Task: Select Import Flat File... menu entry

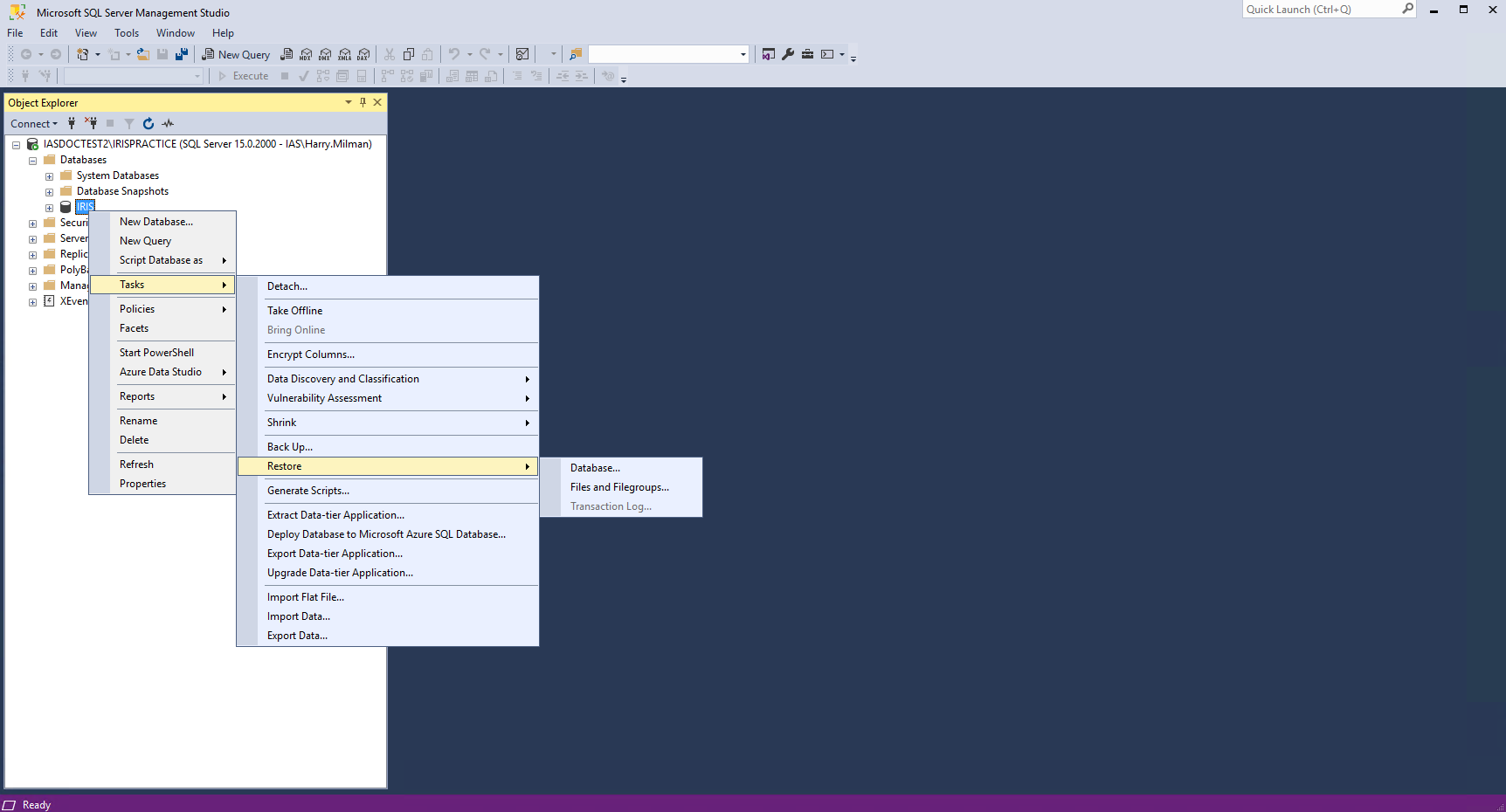Action: (388, 597)
